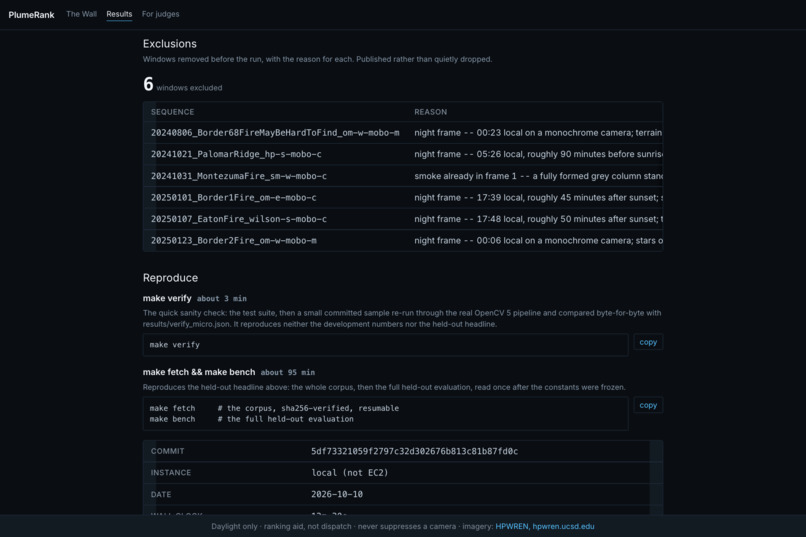Copy the make verify command
This screenshot has width=806, height=537.
[x=648, y=342]
